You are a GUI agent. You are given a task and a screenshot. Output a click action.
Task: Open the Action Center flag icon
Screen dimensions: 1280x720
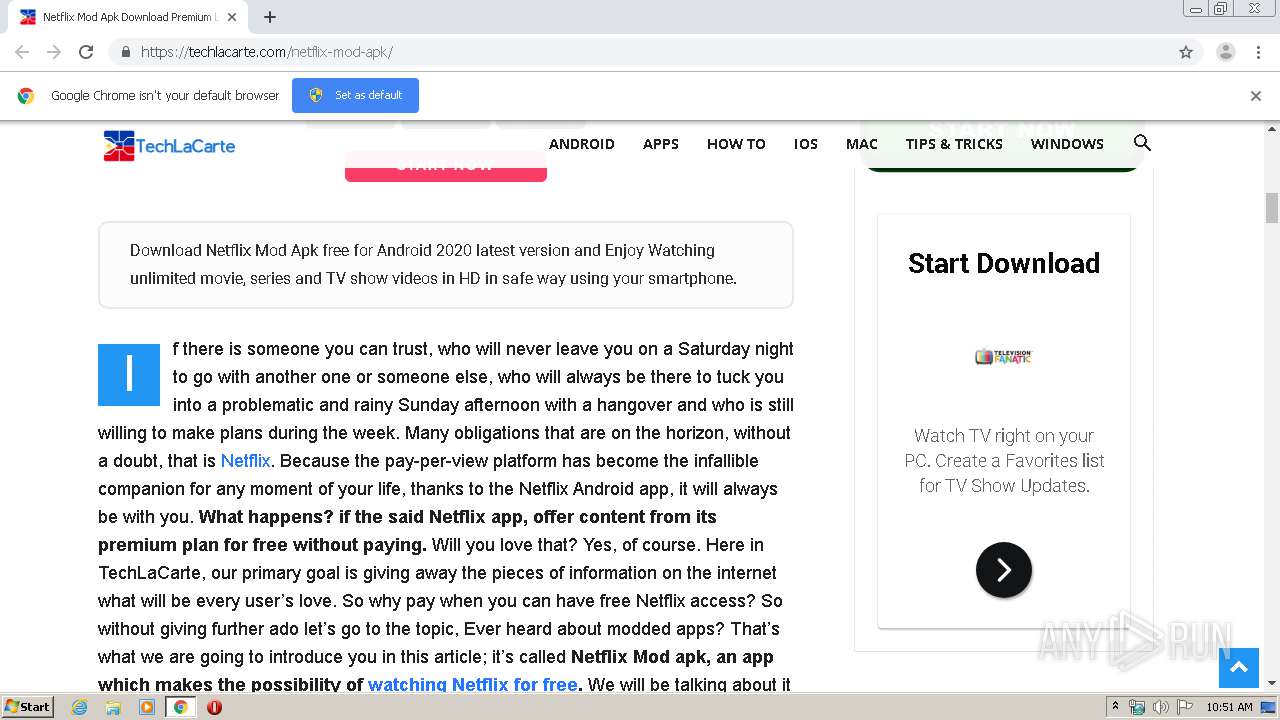1185,707
